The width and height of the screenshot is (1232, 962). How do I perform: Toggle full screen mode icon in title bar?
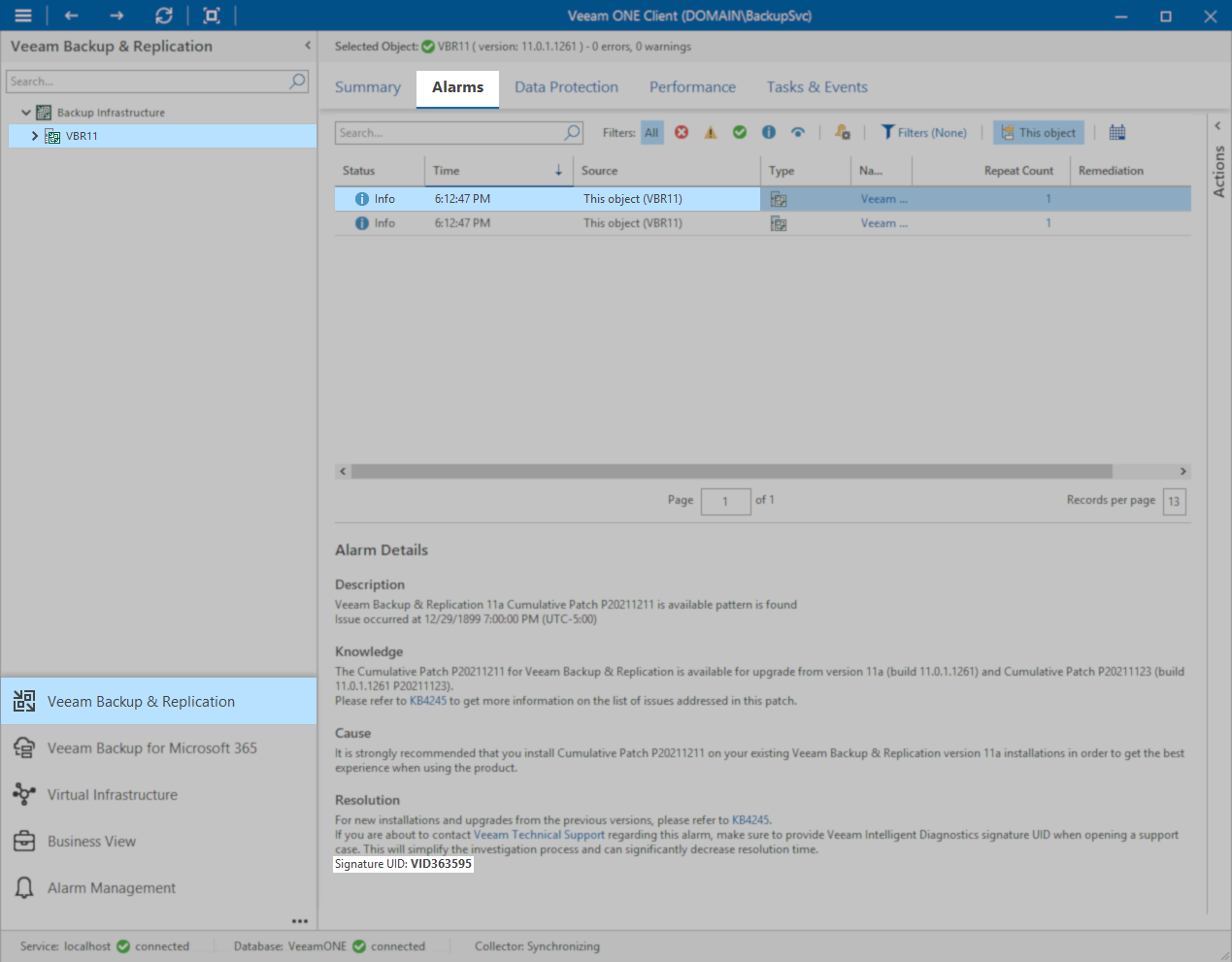click(x=211, y=16)
